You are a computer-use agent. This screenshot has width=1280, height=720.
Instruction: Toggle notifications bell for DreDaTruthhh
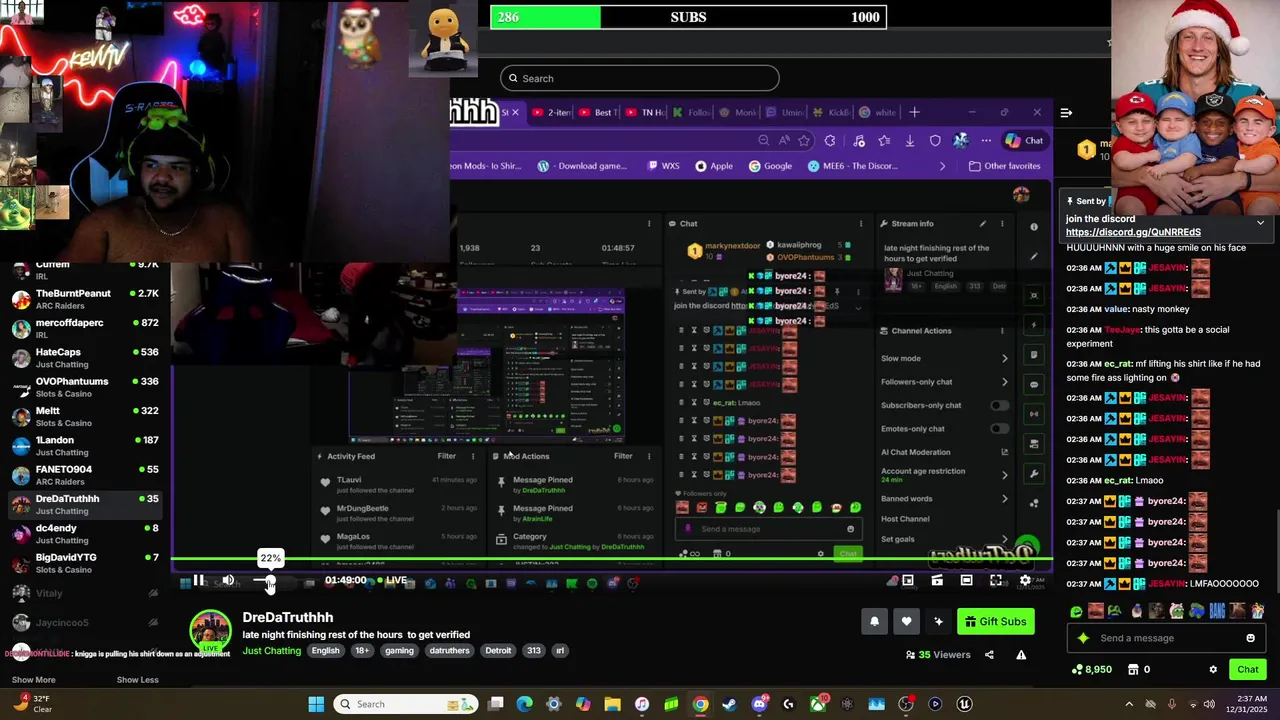pyautogui.click(x=874, y=622)
